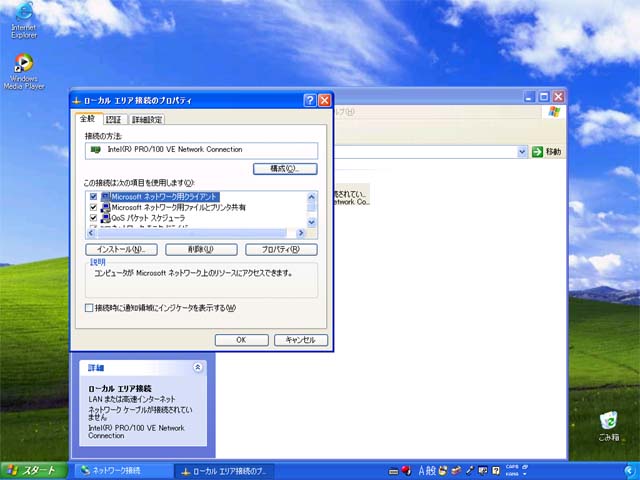Click the インストール(N)... install button
The image size is (640, 480).
click(x=121, y=249)
